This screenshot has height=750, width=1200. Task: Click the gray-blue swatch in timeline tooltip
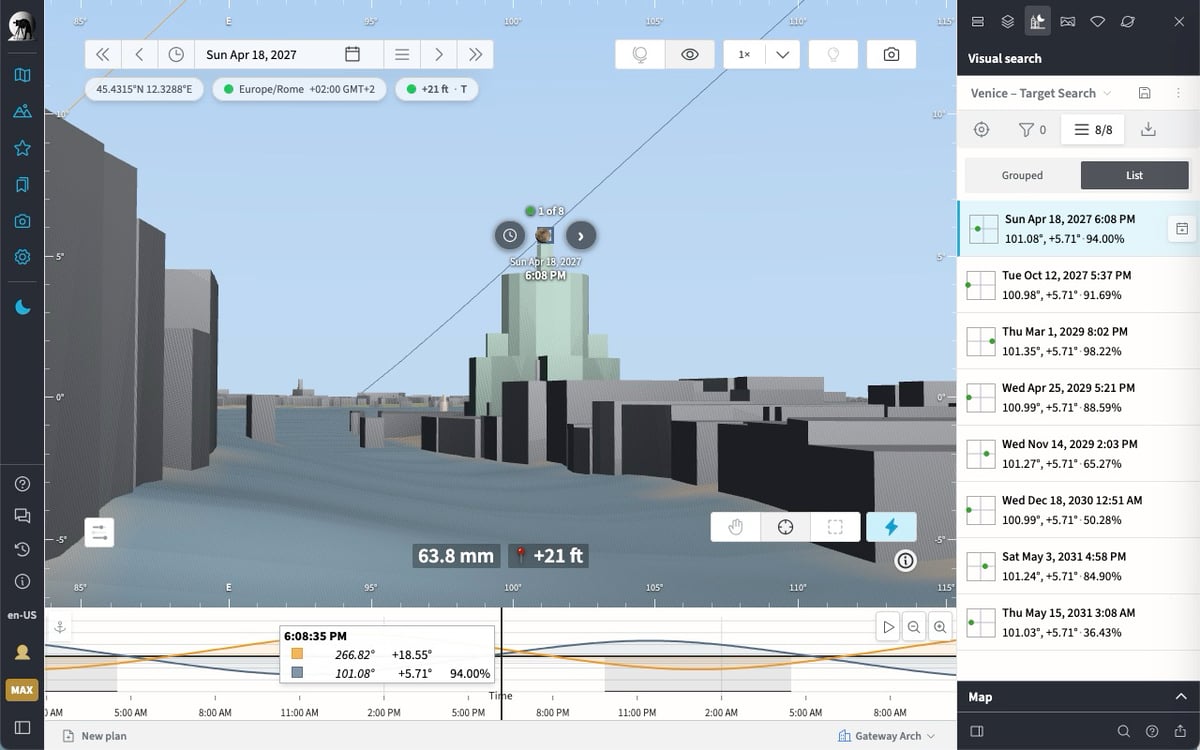tap(297, 674)
